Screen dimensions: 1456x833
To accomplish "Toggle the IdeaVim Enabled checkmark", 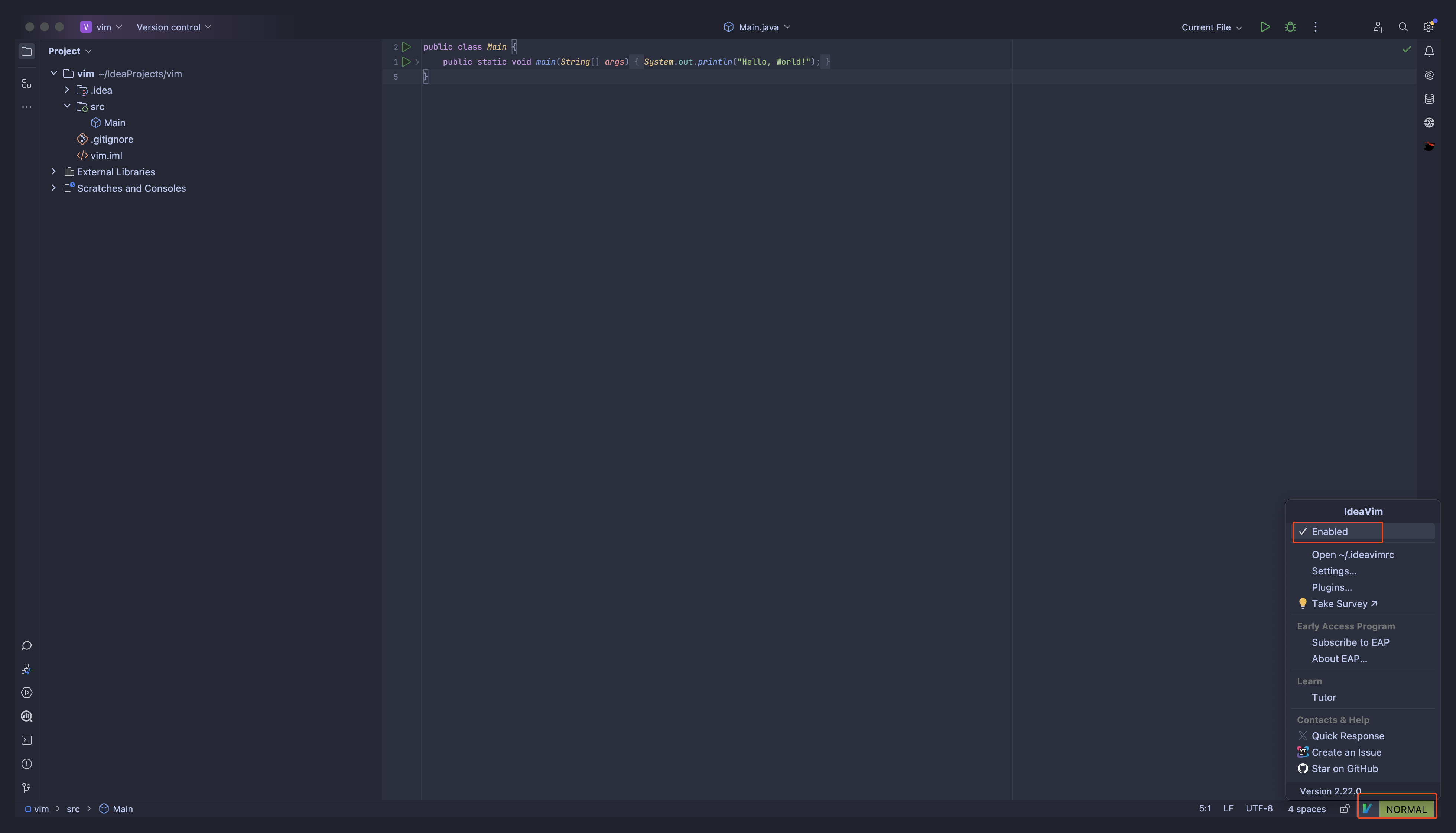I will pyautogui.click(x=1329, y=532).
